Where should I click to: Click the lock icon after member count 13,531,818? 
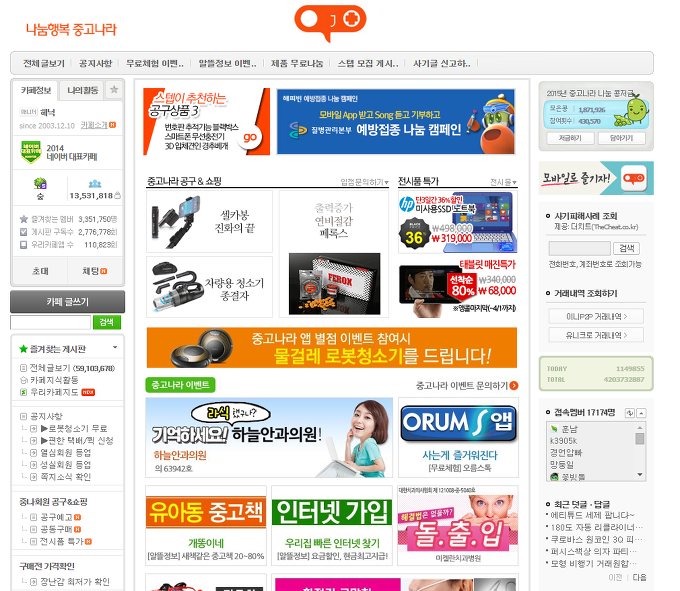coord(117,196)
